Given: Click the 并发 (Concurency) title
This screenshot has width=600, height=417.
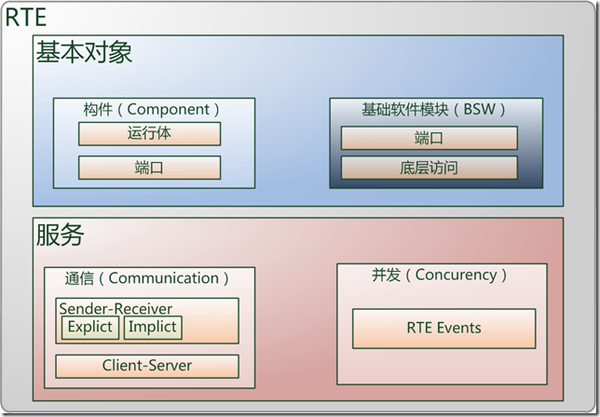Looking at the screenshot, I should pyautogui.click(x=439, y=275).
